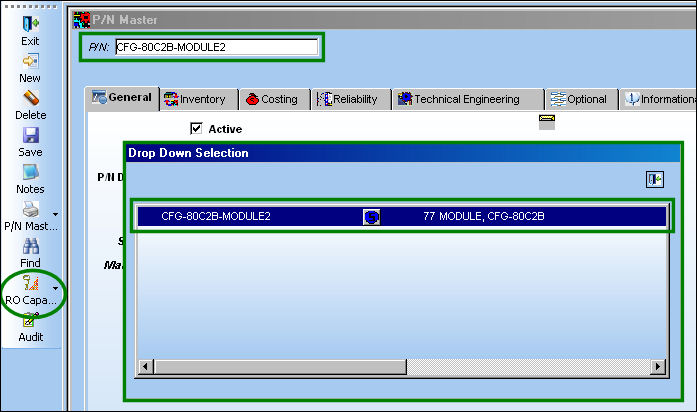Viewport: 697px width, 412px height.
Task: Click the Exit door icon
Action: tap(30, 23)
